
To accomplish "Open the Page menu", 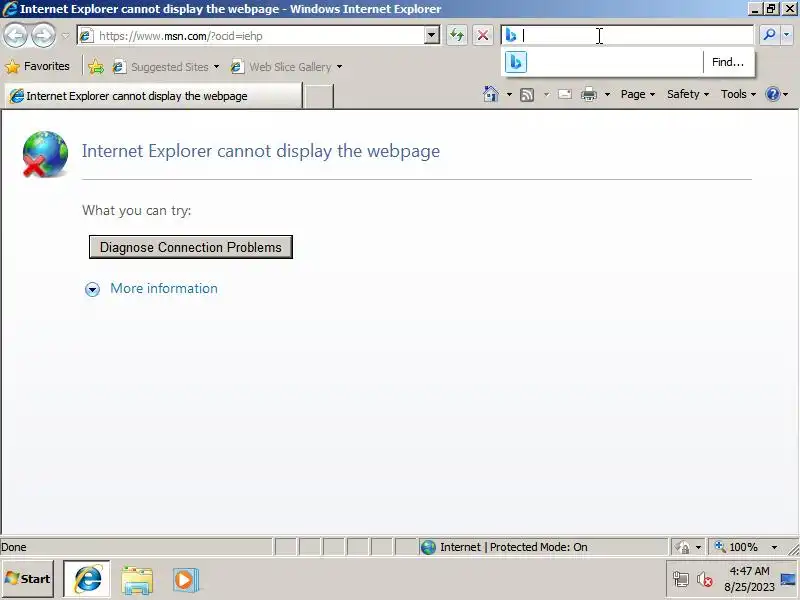I will (x=637, y=94).
